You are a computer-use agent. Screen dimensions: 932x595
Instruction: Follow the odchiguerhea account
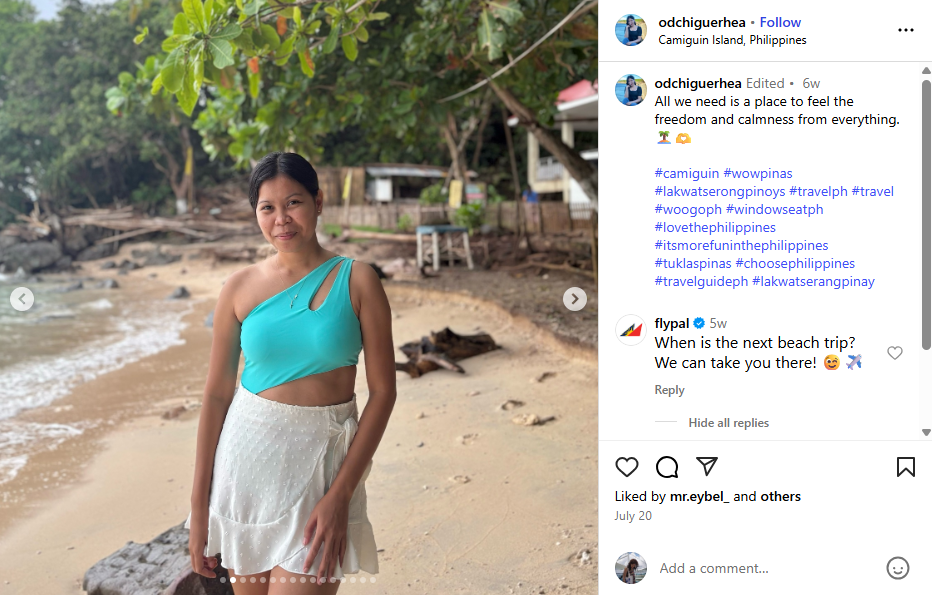(x=780, y=22)
